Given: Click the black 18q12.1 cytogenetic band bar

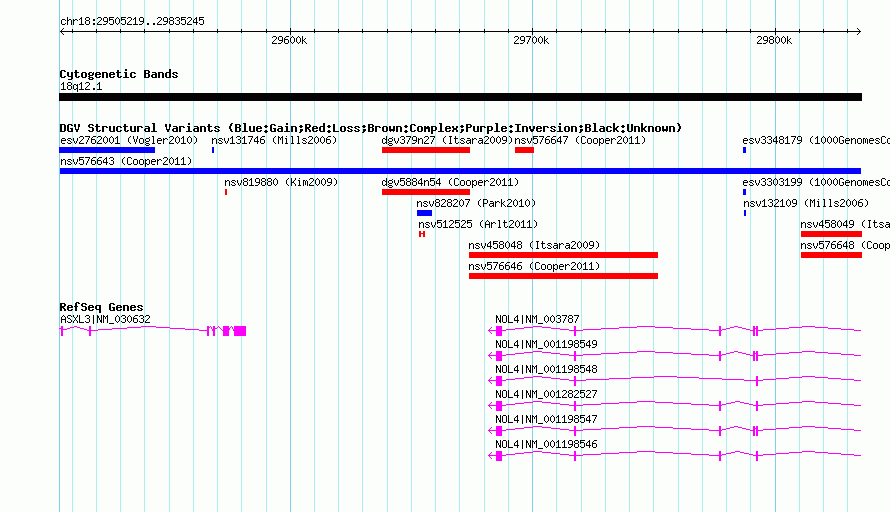Looking at the screenshot, I should [x=460, y=97].
